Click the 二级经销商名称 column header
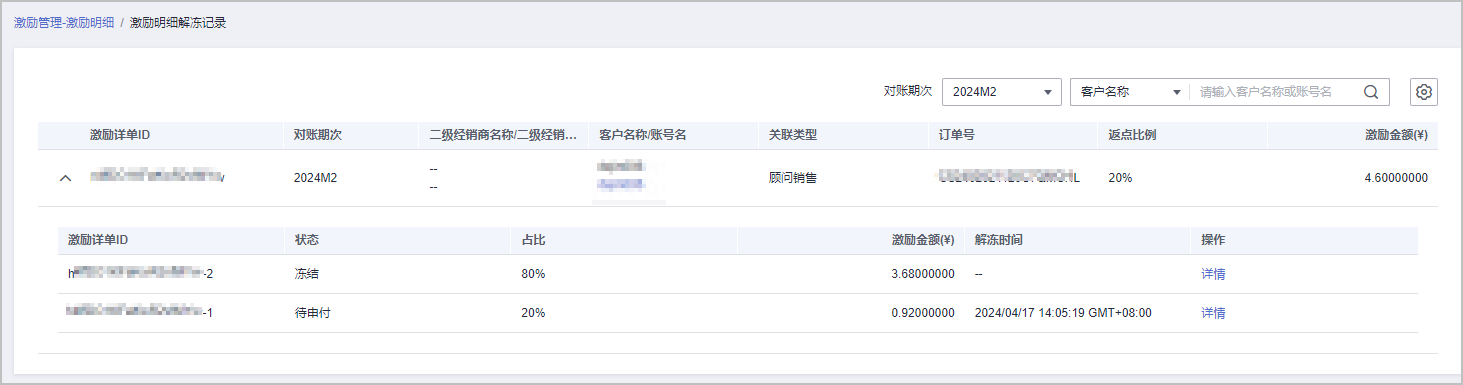Image resolution: width=1463 pixels, height=385 pixels. pyautogui.click(x=503, y=135)
